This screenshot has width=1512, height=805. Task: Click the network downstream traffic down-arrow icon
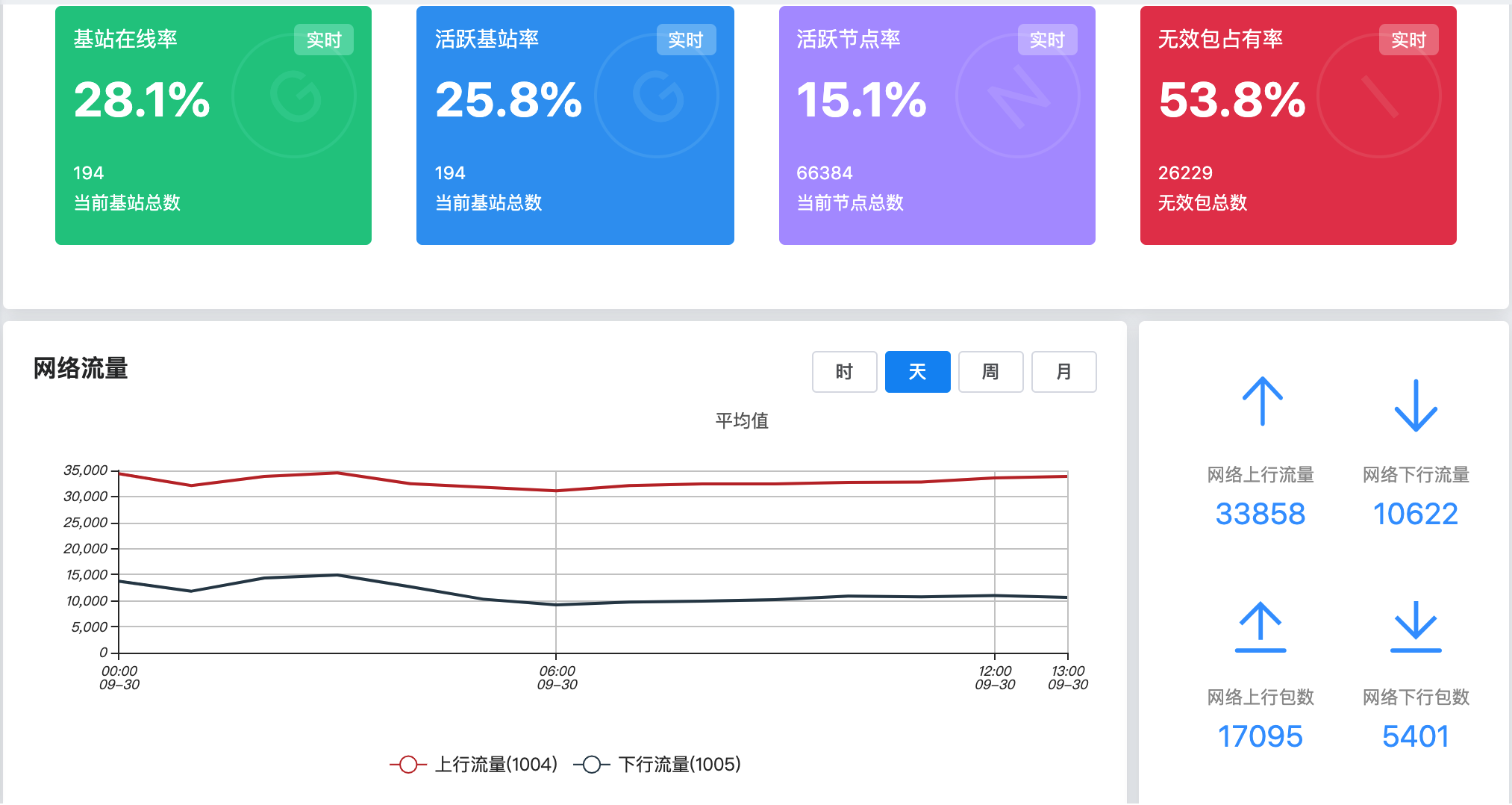[1416, 405]
